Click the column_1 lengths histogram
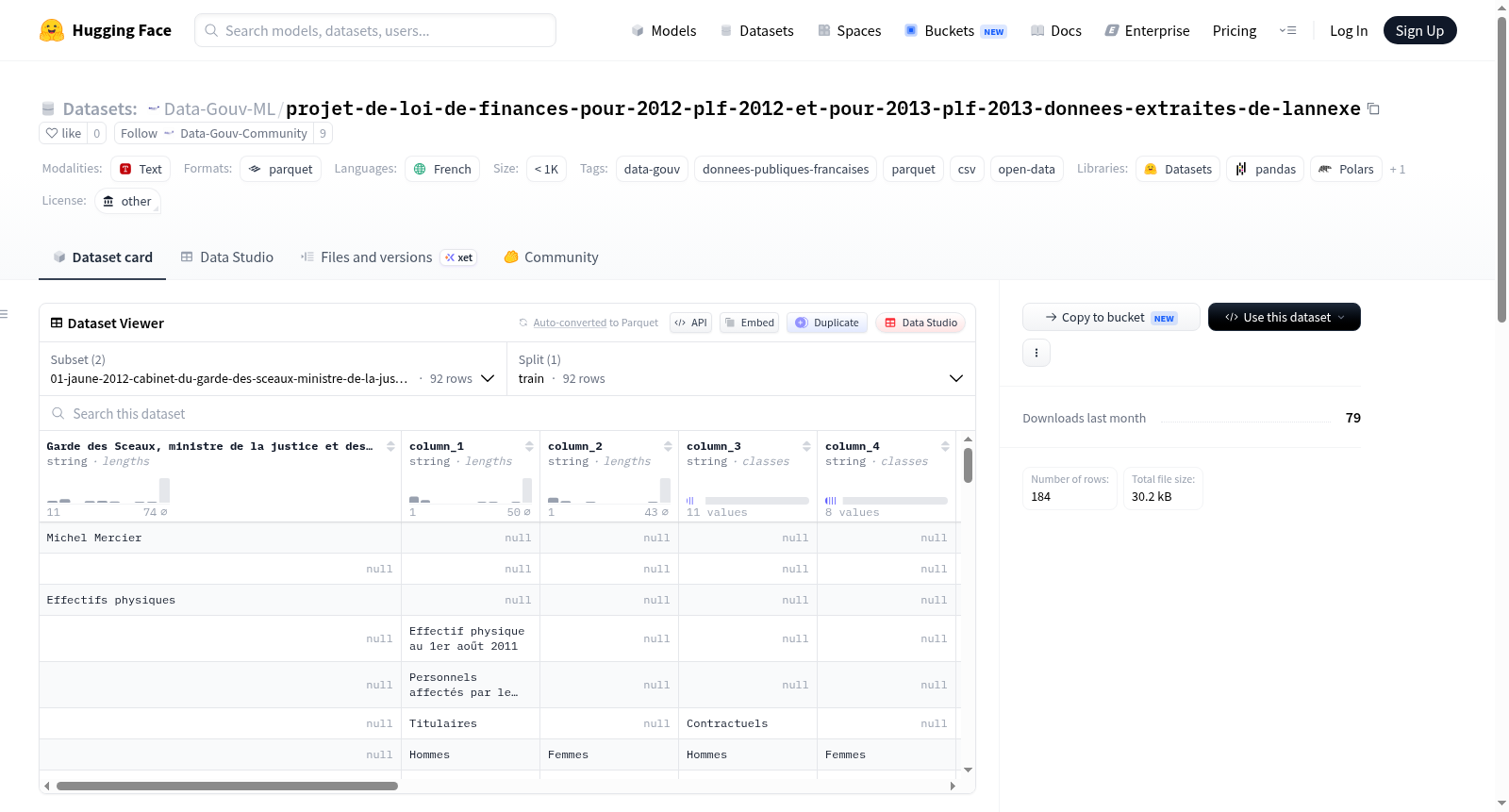 [x=470, y=490]
